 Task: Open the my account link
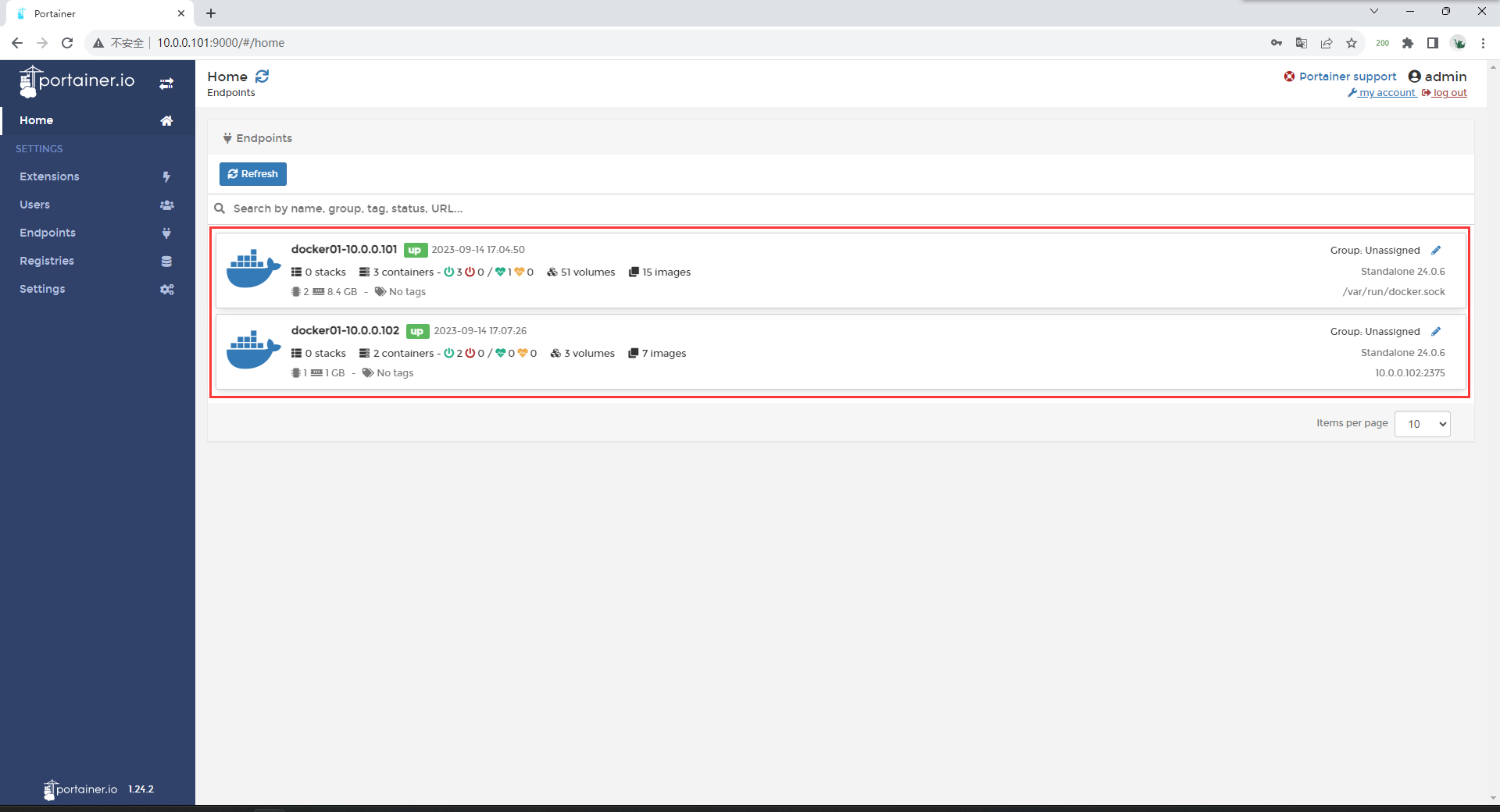point(1382,93)
